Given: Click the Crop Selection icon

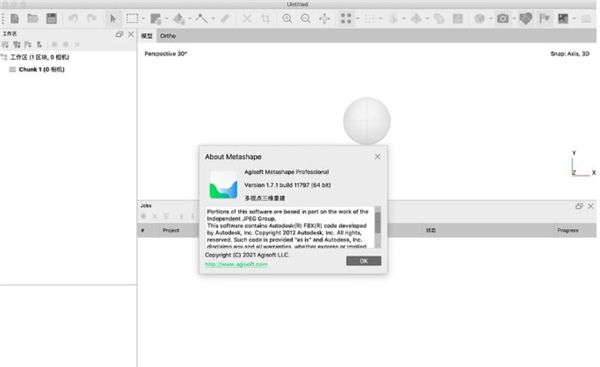Looking at the screenshot, I should click(x=266, y=18).
